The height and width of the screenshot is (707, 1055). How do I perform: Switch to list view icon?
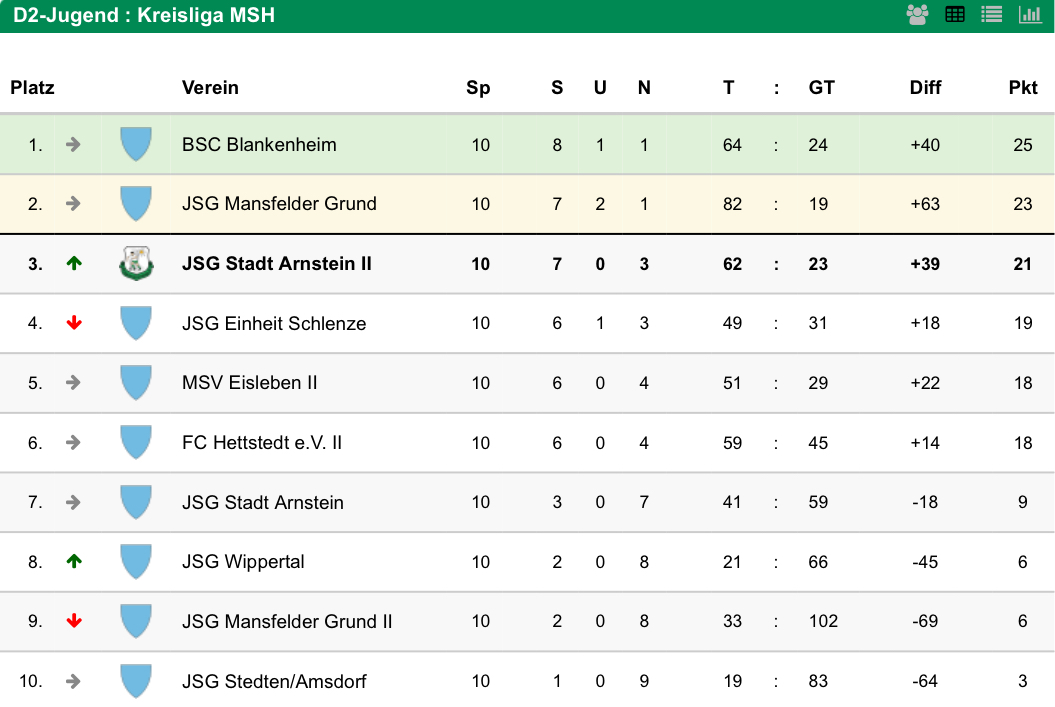992,15
